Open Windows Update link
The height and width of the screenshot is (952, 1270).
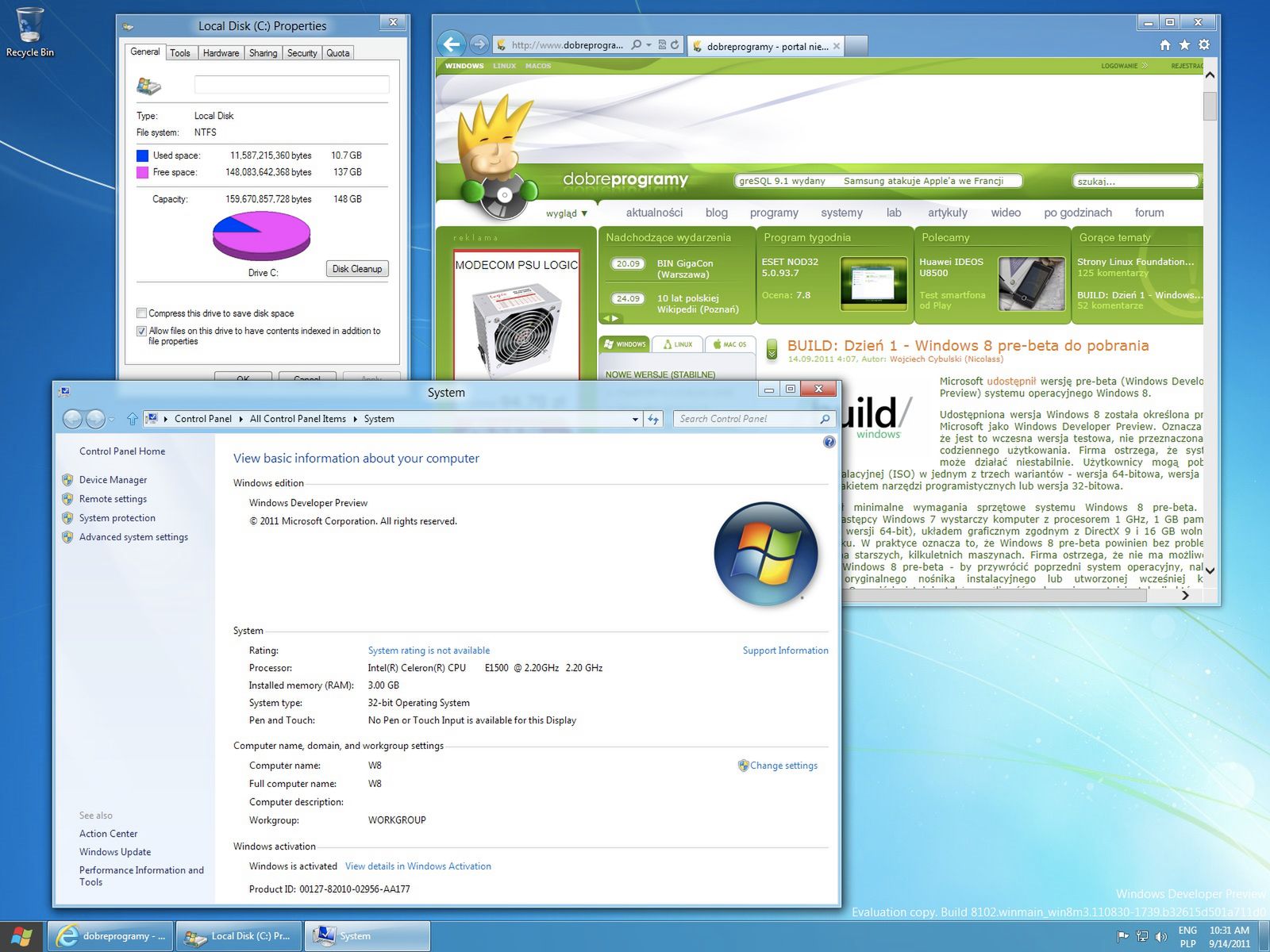(x=115, y=852)
